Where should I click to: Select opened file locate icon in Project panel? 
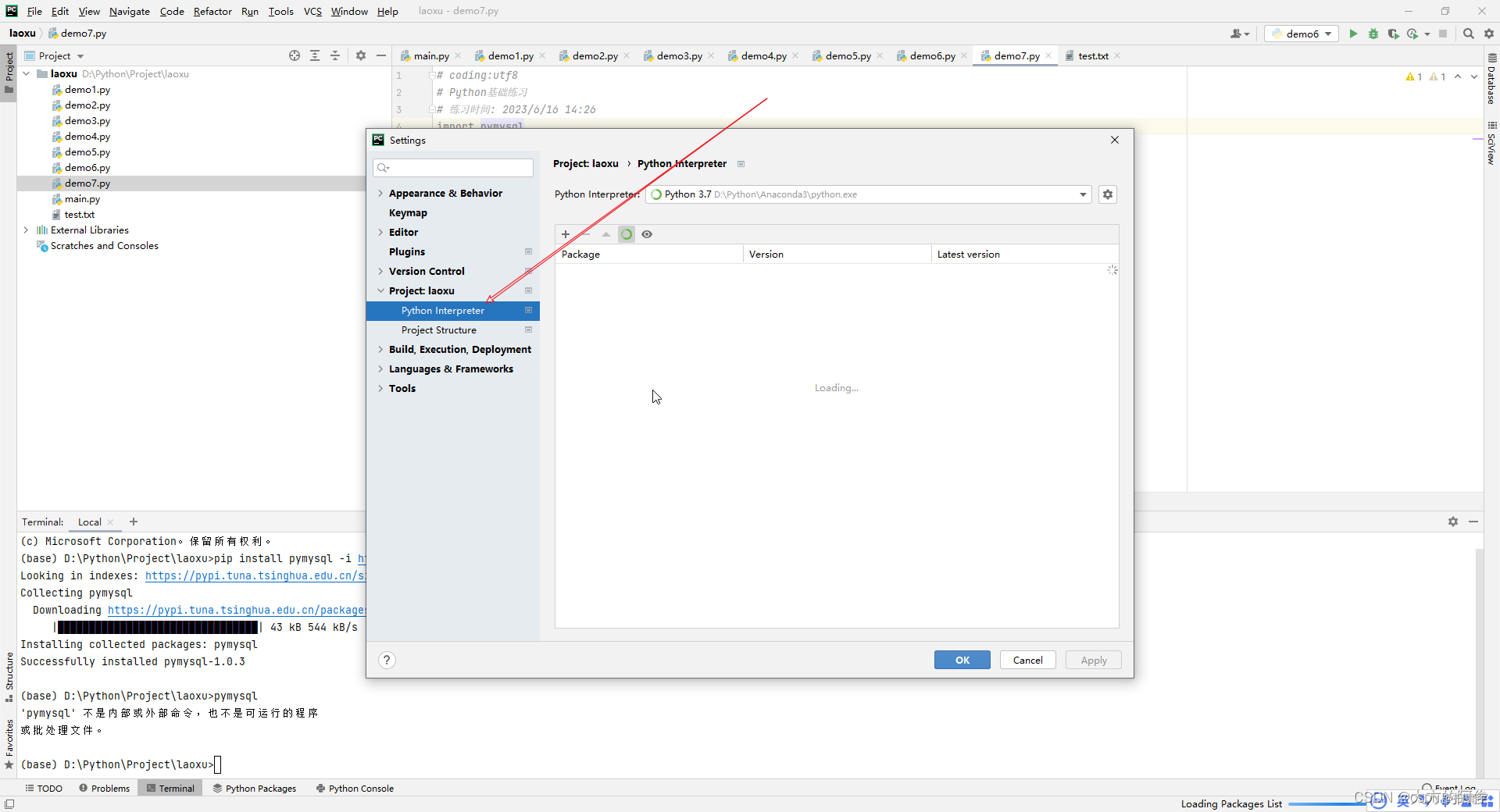pyautogui.click(x=295, y=55)
